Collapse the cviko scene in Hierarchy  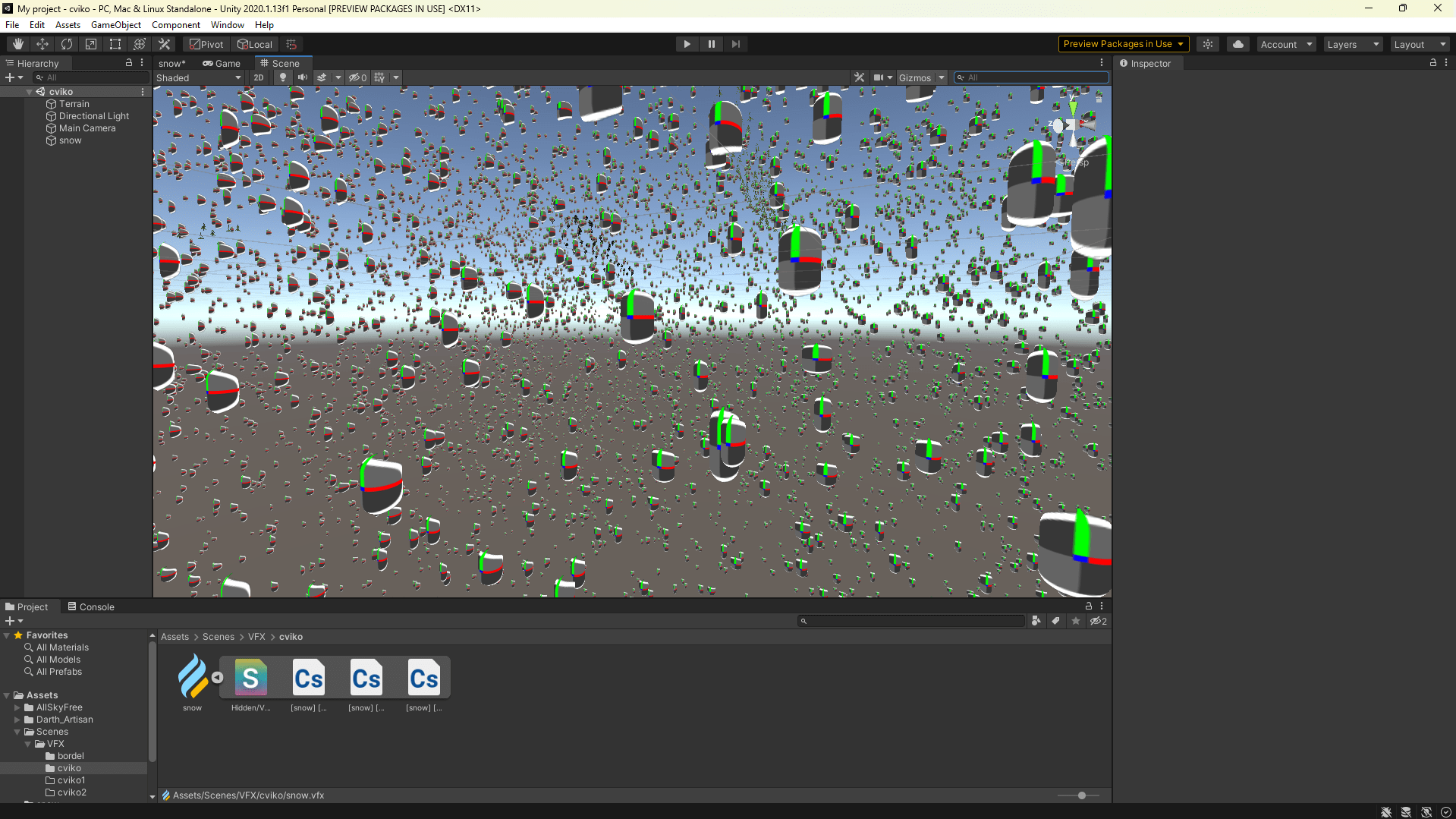pos(29,92)
